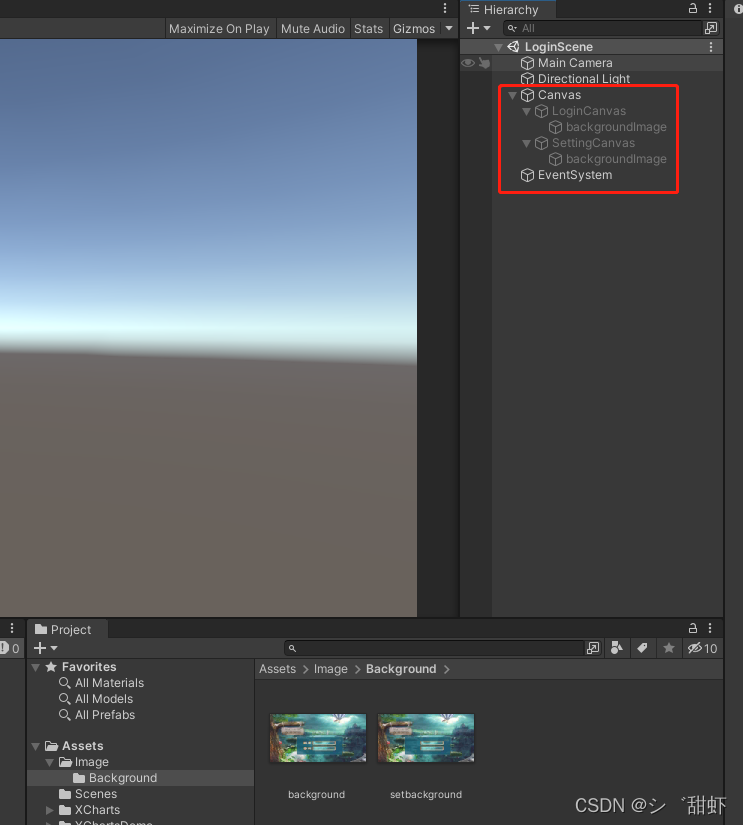Open Search by Label filter
The height and width of the screenshot is (825, 743).
(x=642, y=648)
